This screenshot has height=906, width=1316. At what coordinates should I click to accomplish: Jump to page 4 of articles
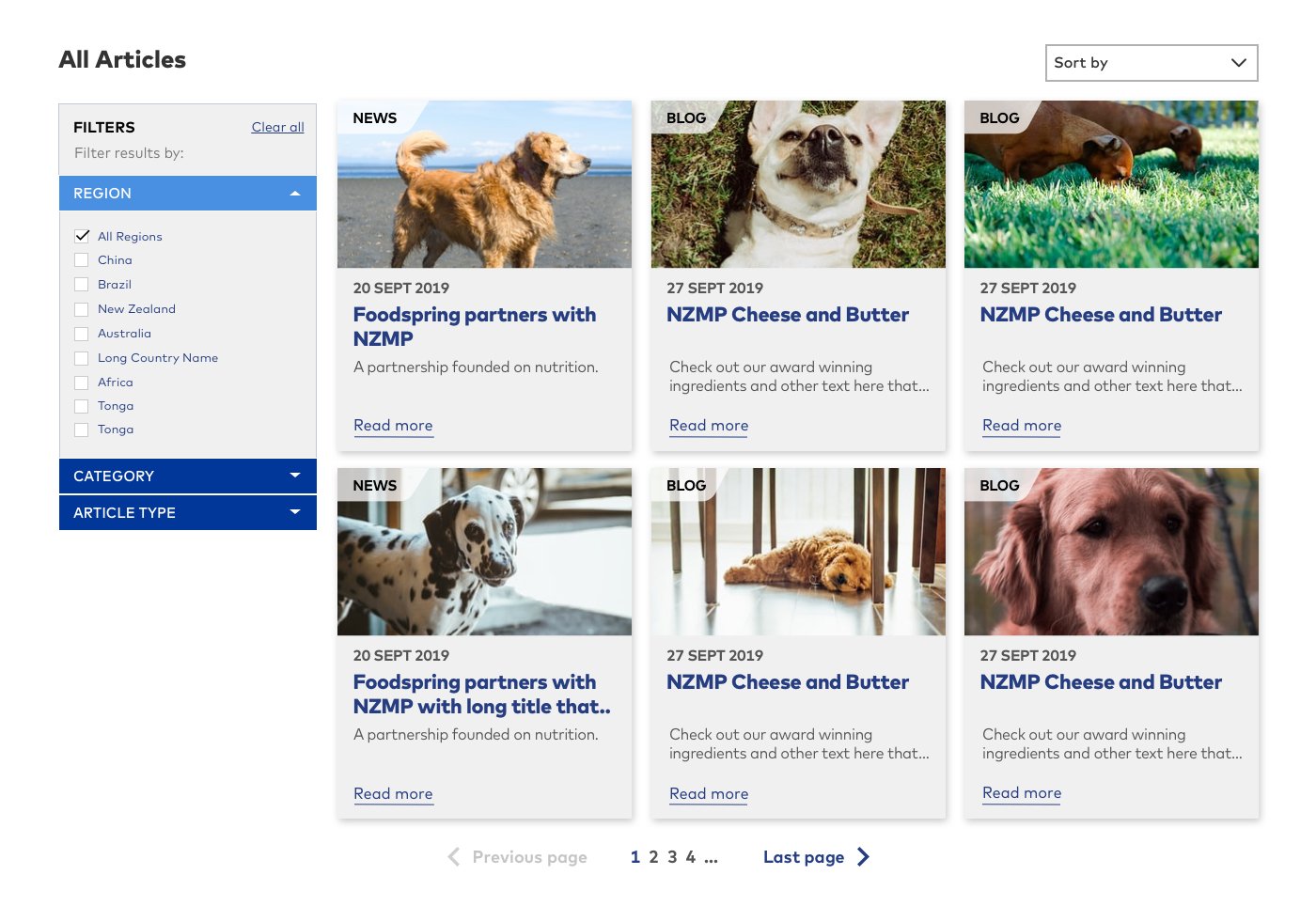[690, 857]
